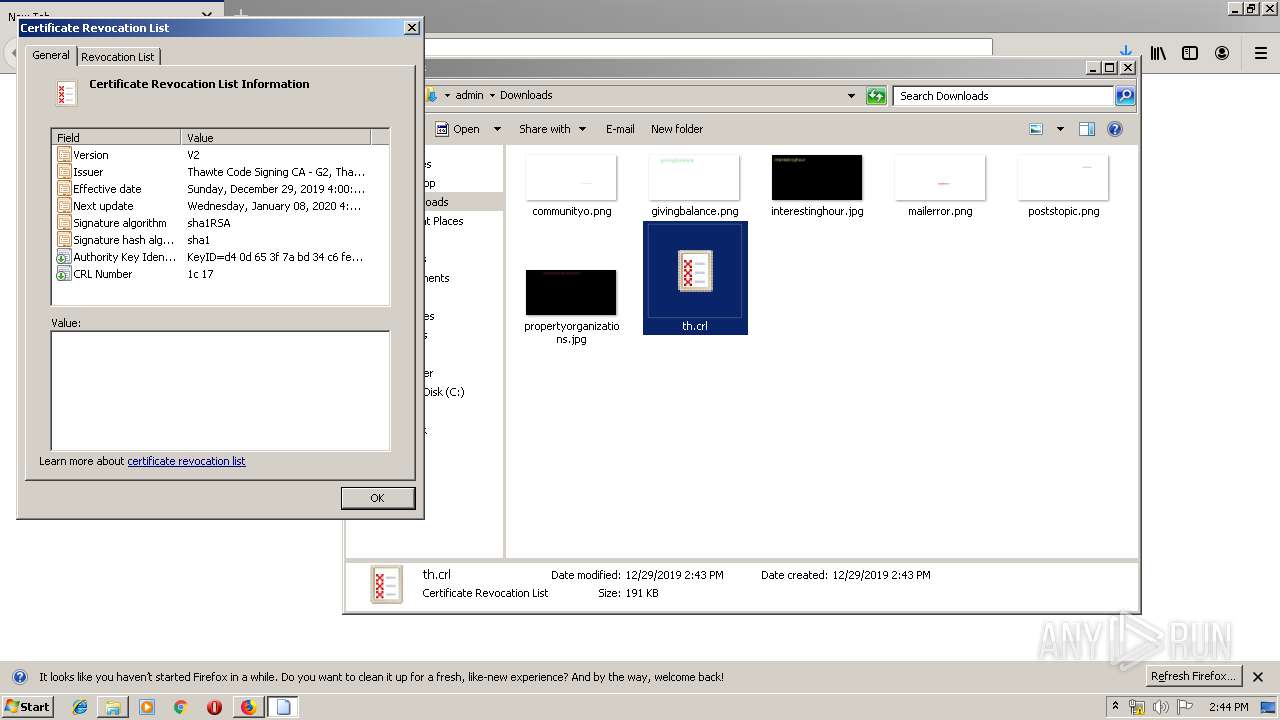Click Refresh Firefox button

coord(1194,676)
